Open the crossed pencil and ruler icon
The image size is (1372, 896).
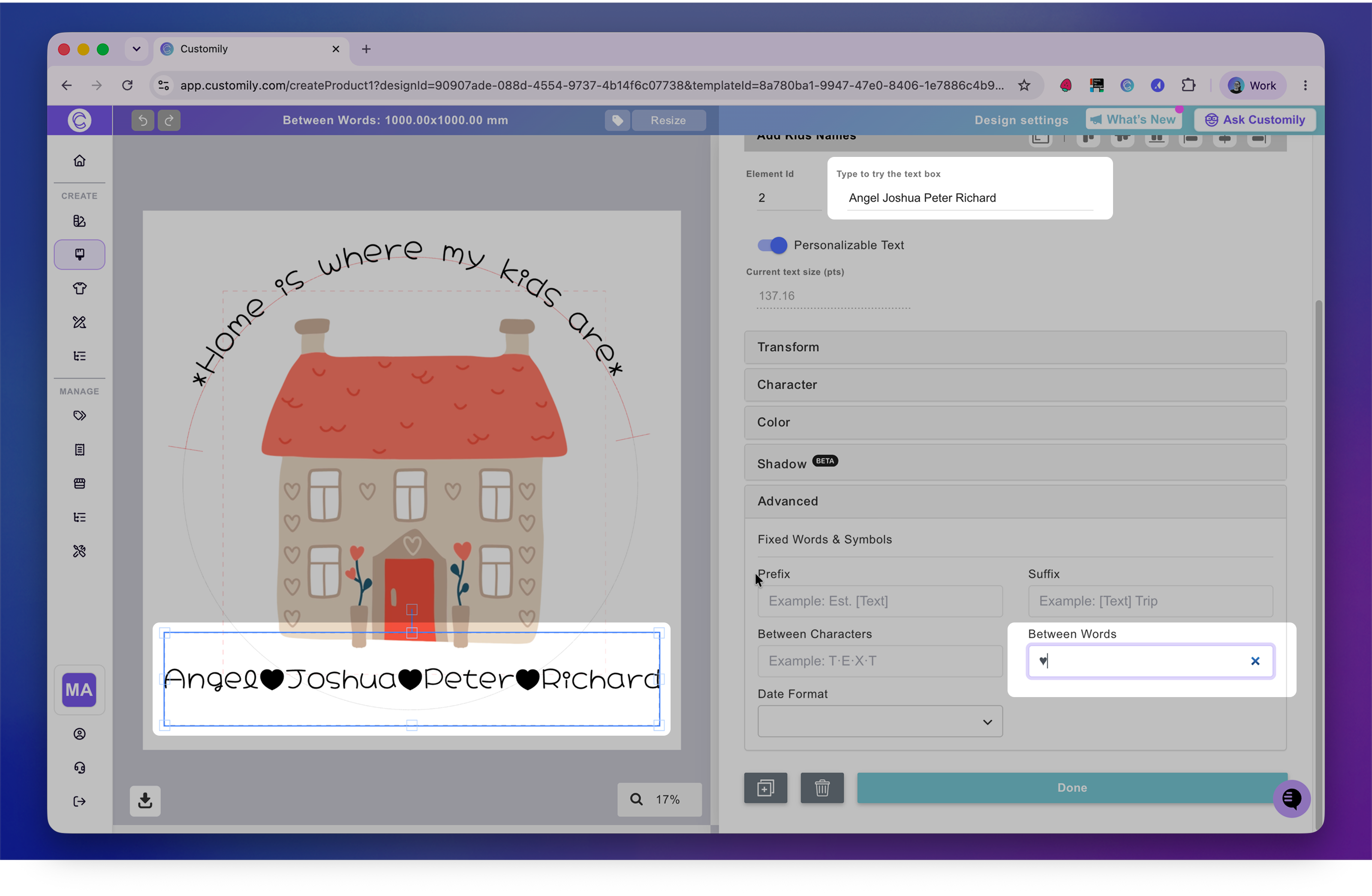point(80,322)
